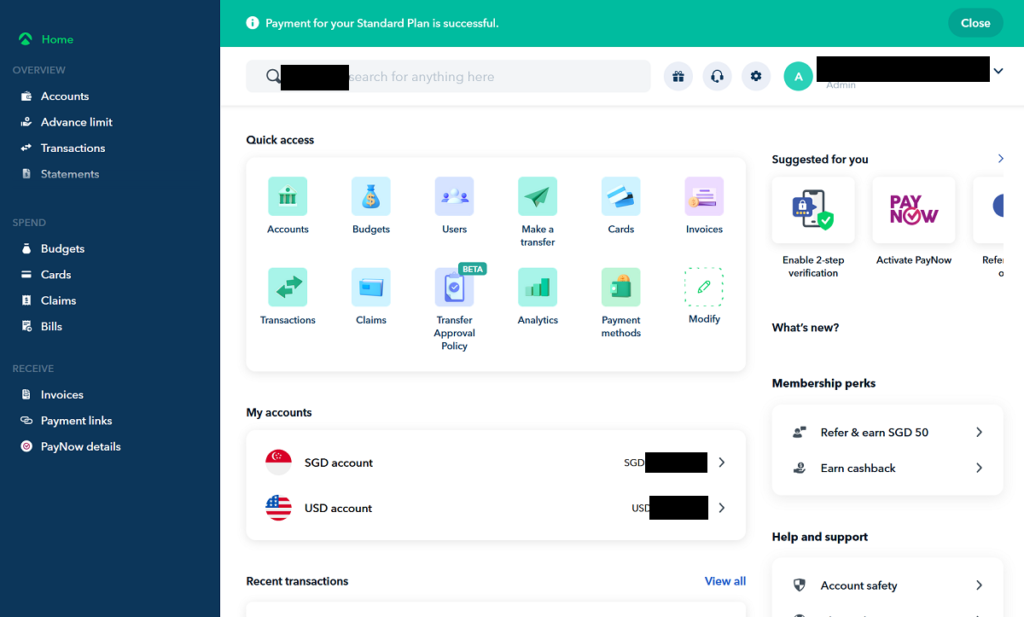Click the Make a transfer paper plane icon
1024x617 pixels.
pyautogui.click(x=537, y=197)
